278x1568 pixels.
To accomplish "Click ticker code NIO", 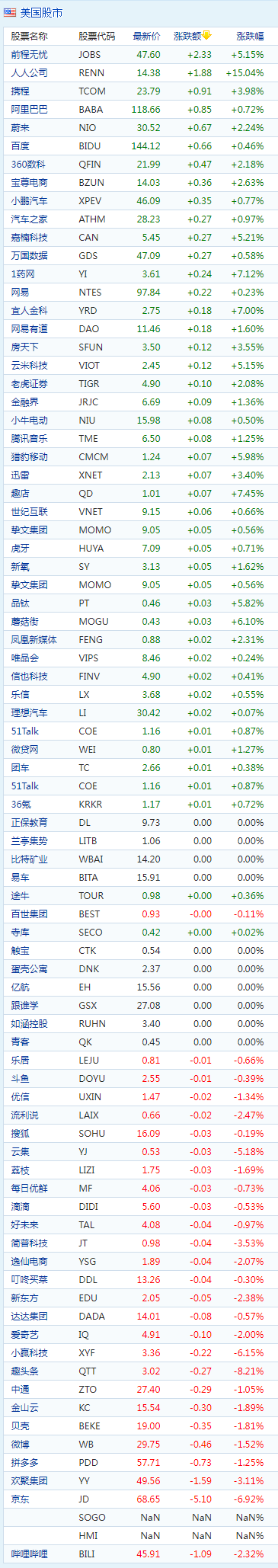I will tap(87, 127).
